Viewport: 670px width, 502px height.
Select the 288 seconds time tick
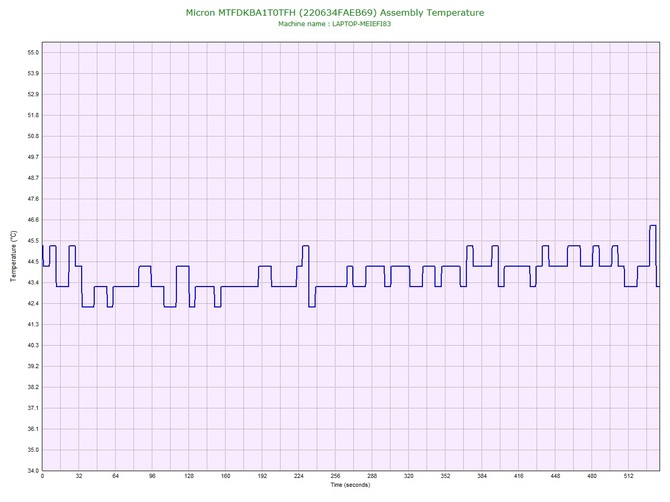coord(372,476)
